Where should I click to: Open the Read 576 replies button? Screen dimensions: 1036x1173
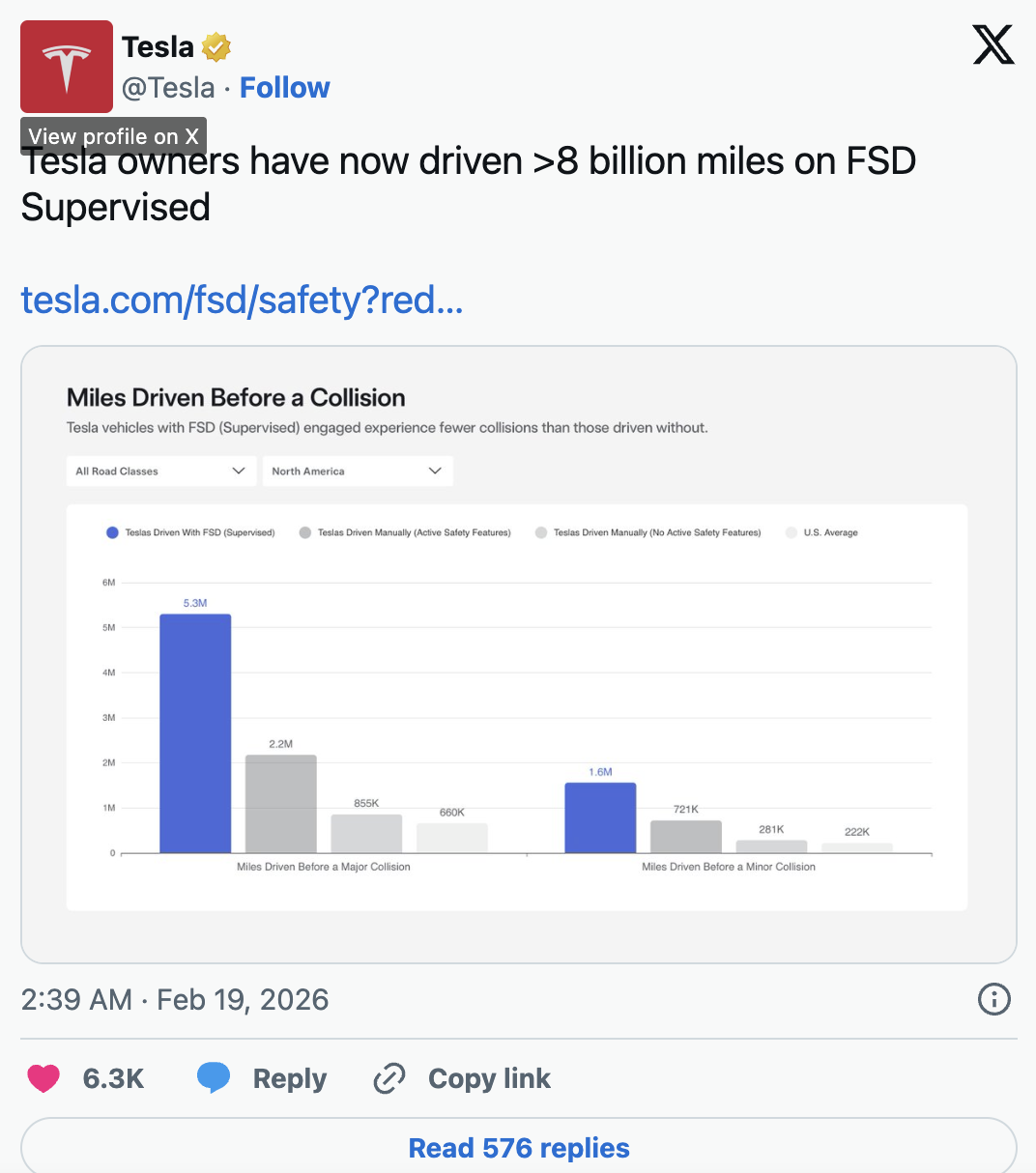(x=518, y=1148)
